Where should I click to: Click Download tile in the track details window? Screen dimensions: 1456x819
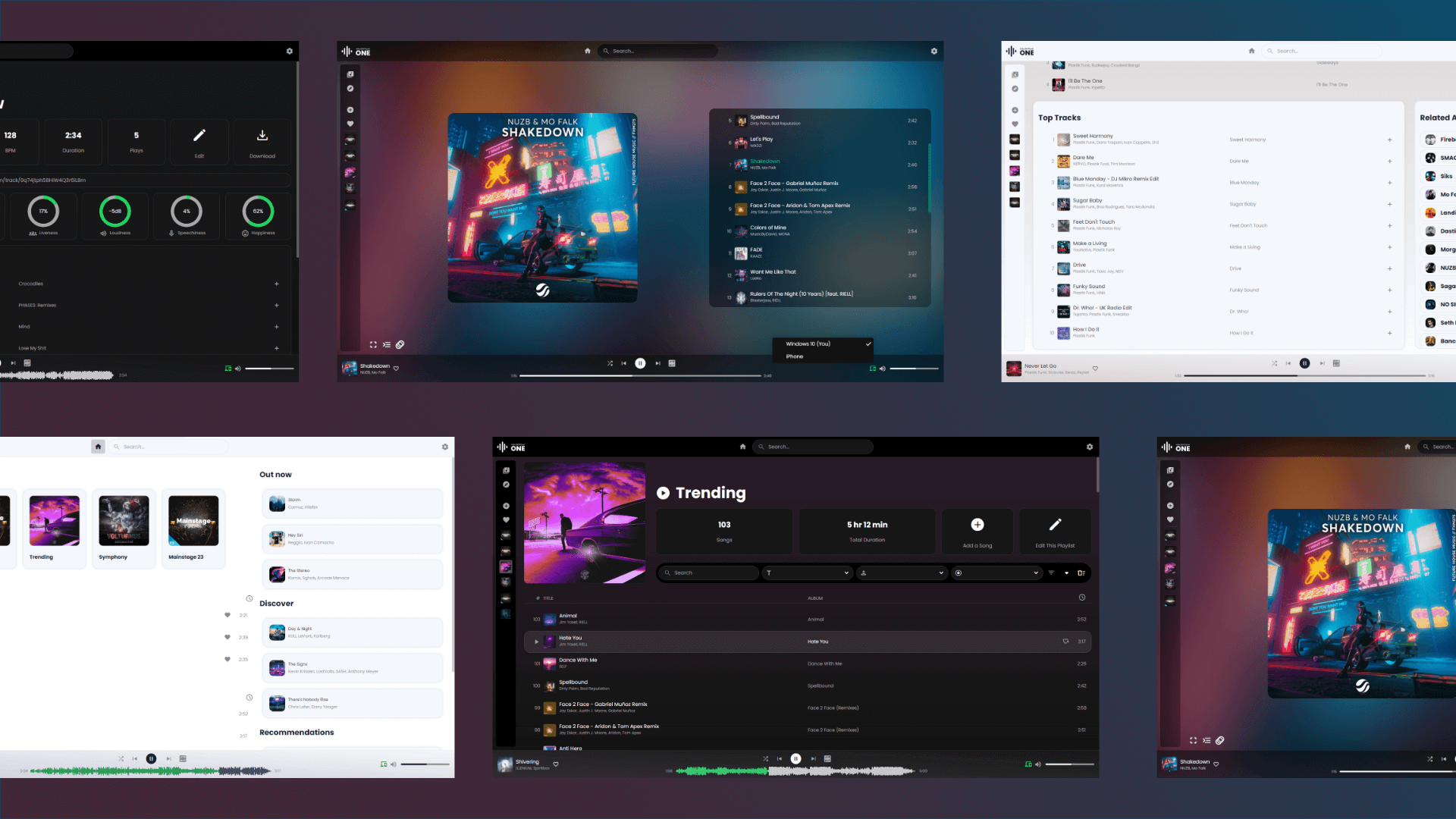click(x=262, y=141)
